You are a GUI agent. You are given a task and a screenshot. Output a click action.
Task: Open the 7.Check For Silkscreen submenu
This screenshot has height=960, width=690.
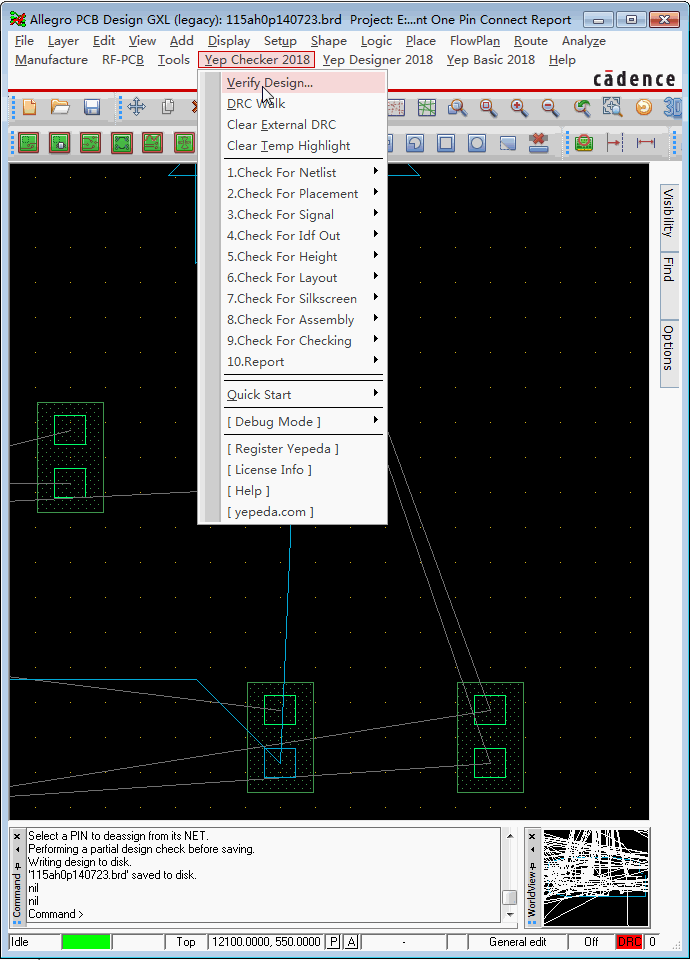[x=303, y=299]
